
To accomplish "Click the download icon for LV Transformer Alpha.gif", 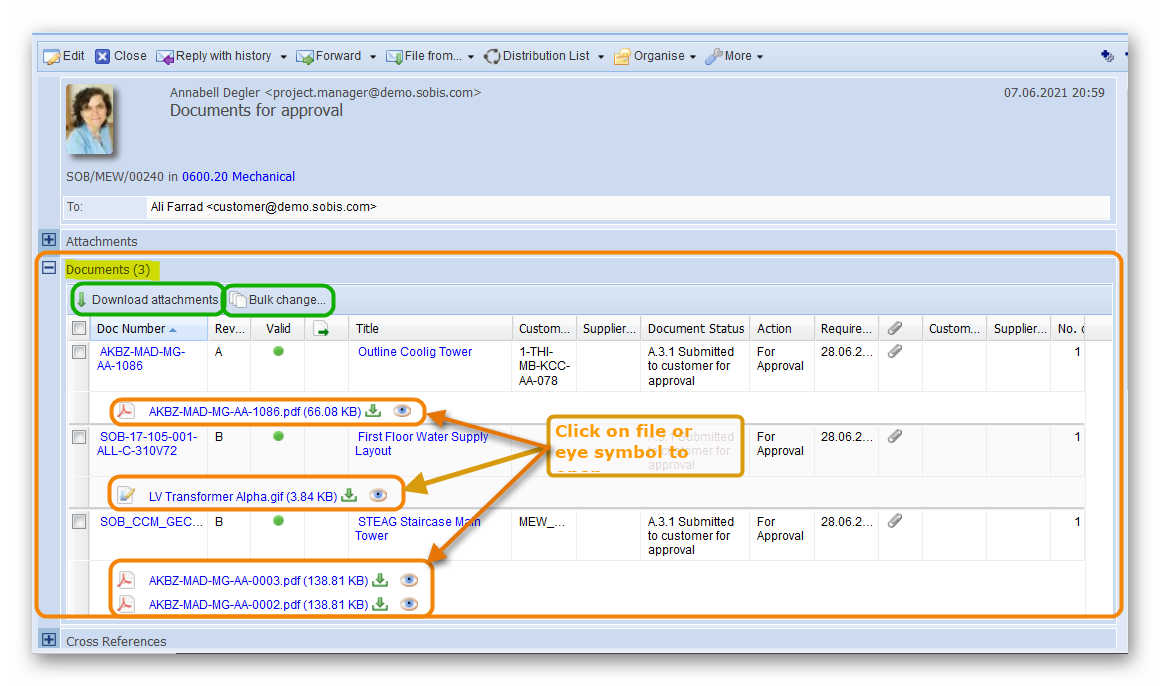I will pyautogui.click(x=349, y=495).
